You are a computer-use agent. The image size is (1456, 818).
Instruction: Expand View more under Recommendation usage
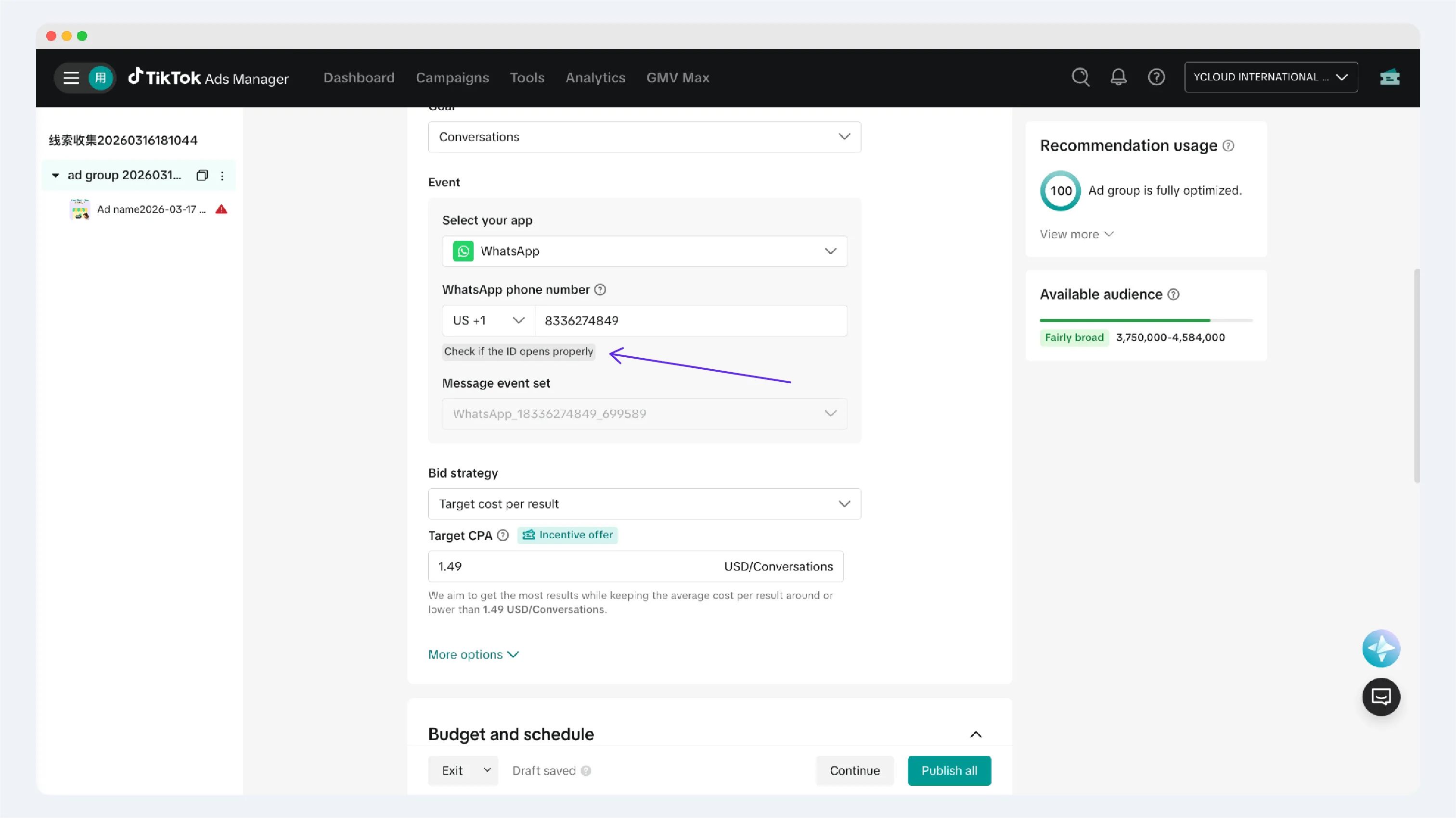pos(1076,234)
